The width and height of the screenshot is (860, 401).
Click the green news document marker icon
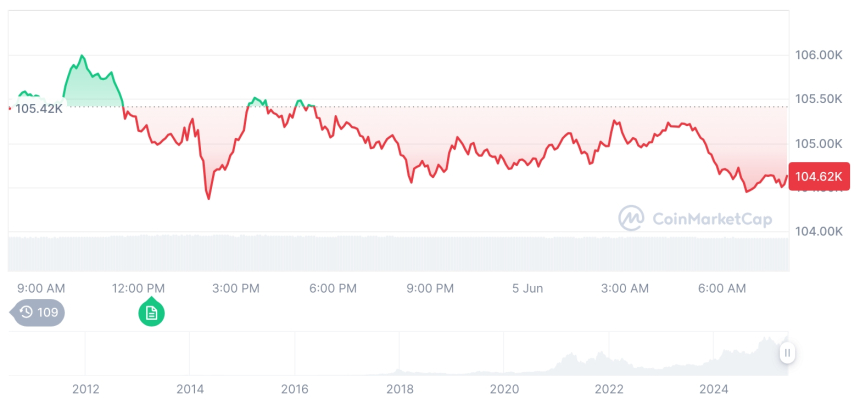click(151, 313)
